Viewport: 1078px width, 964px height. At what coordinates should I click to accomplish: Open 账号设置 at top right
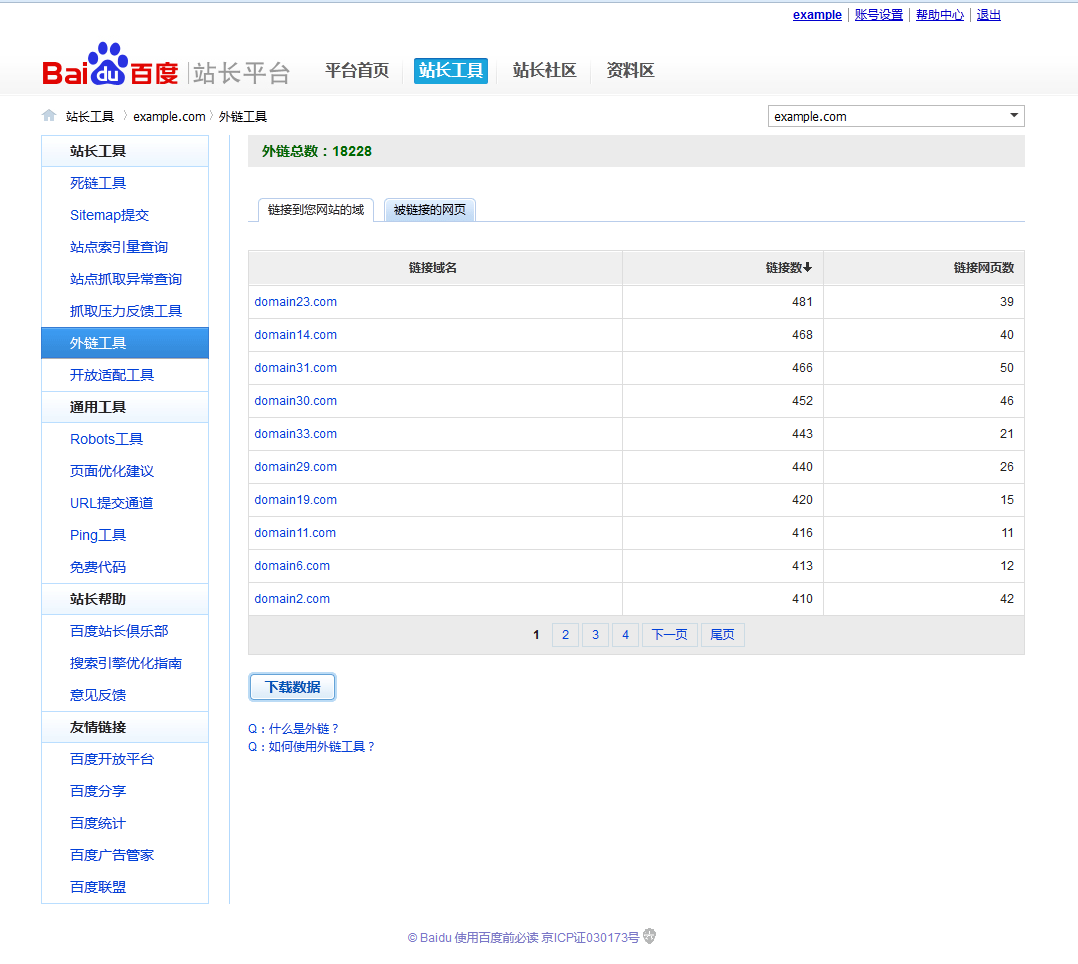coord(878,15)
